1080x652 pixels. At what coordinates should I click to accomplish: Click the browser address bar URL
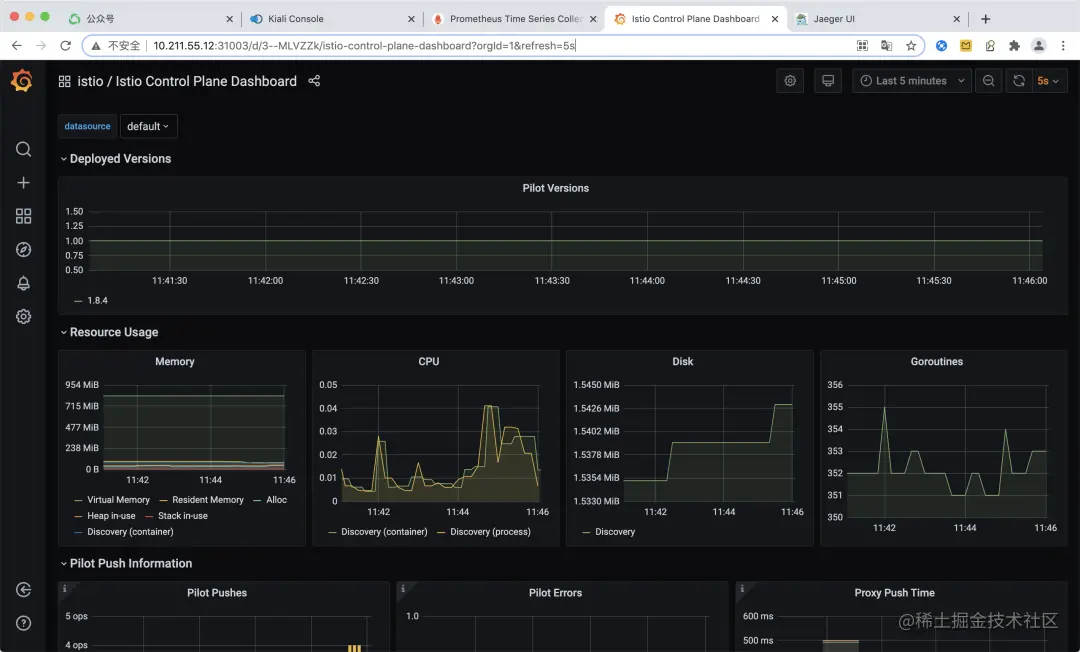coord(364,45)
